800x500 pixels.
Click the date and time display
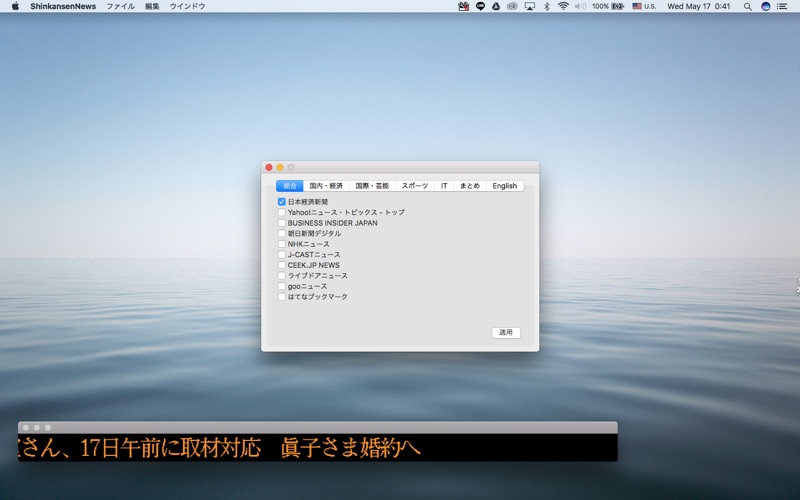(x=698, y=6)
